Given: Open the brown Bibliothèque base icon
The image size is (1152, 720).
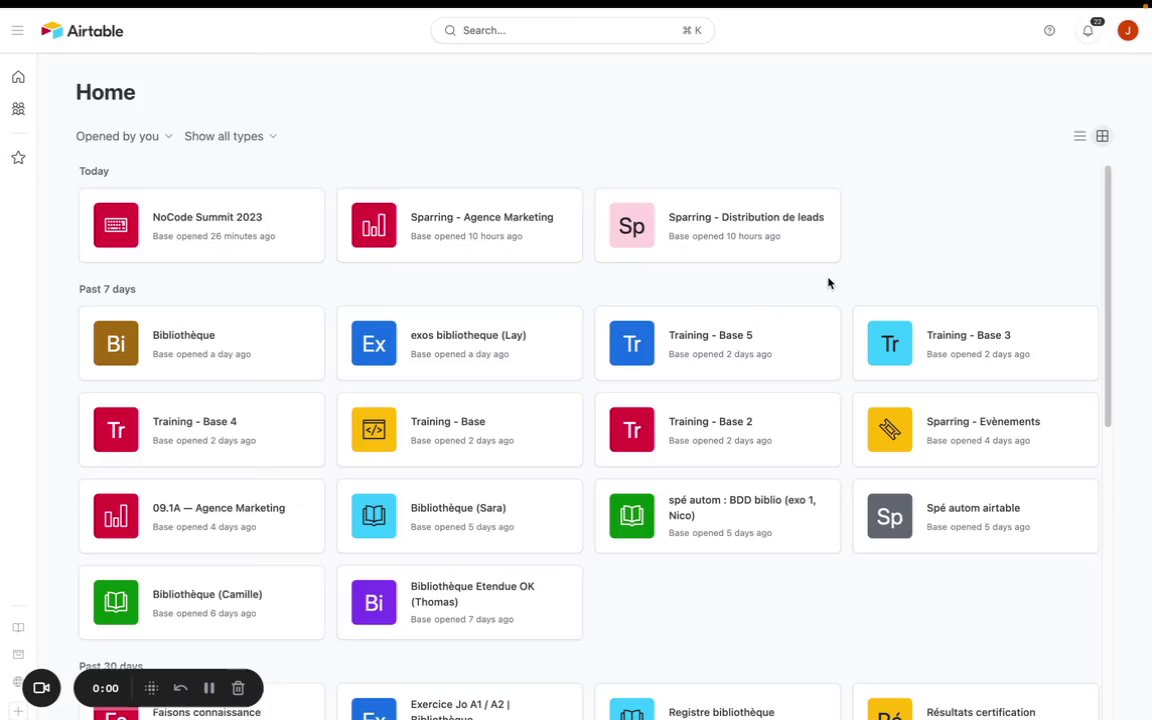Looking at the screenshot, I should (x=116, y=343).
